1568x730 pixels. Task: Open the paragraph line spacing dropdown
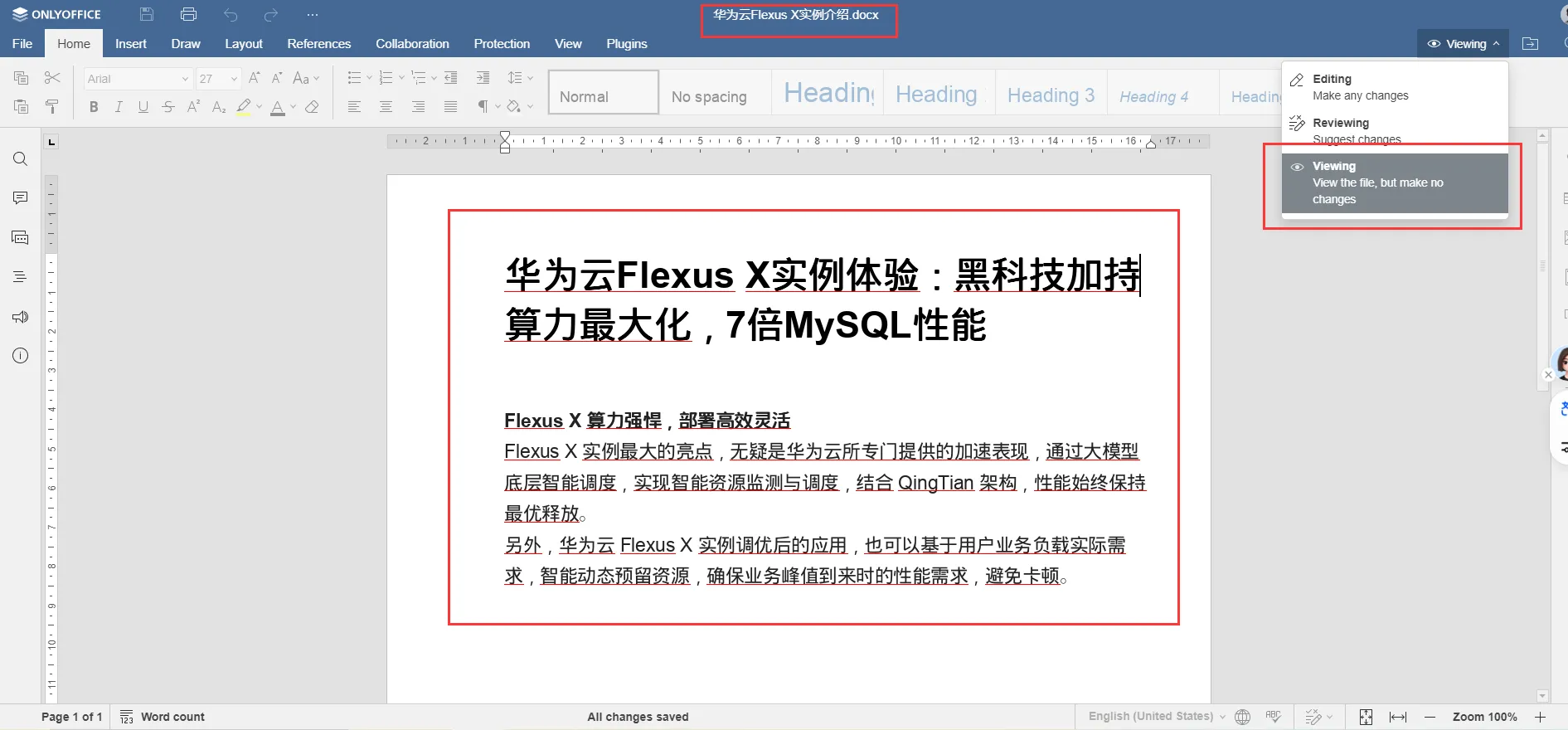[x=520, y=78]
